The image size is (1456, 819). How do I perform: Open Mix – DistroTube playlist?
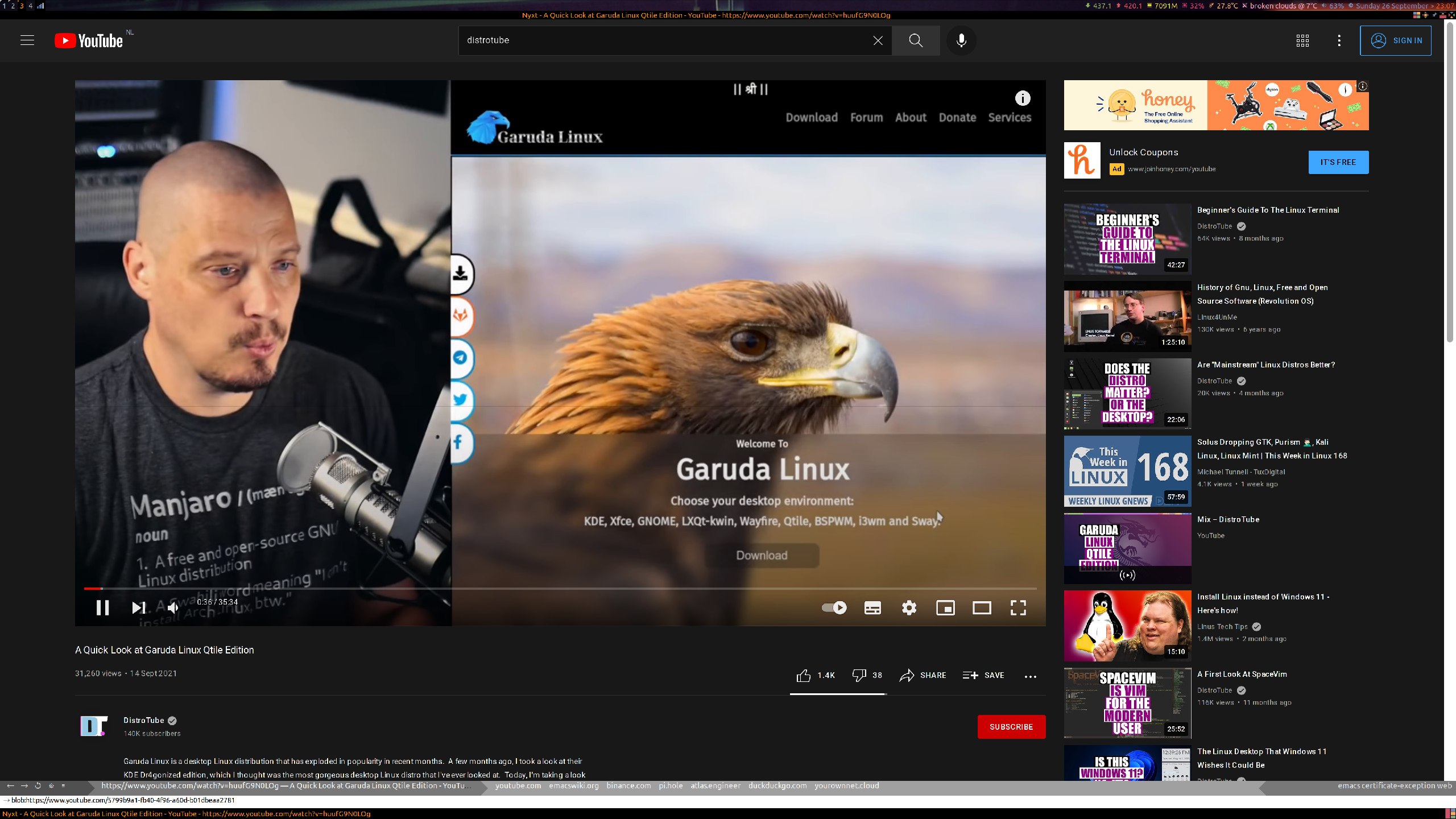click(x=1228, y=519)
